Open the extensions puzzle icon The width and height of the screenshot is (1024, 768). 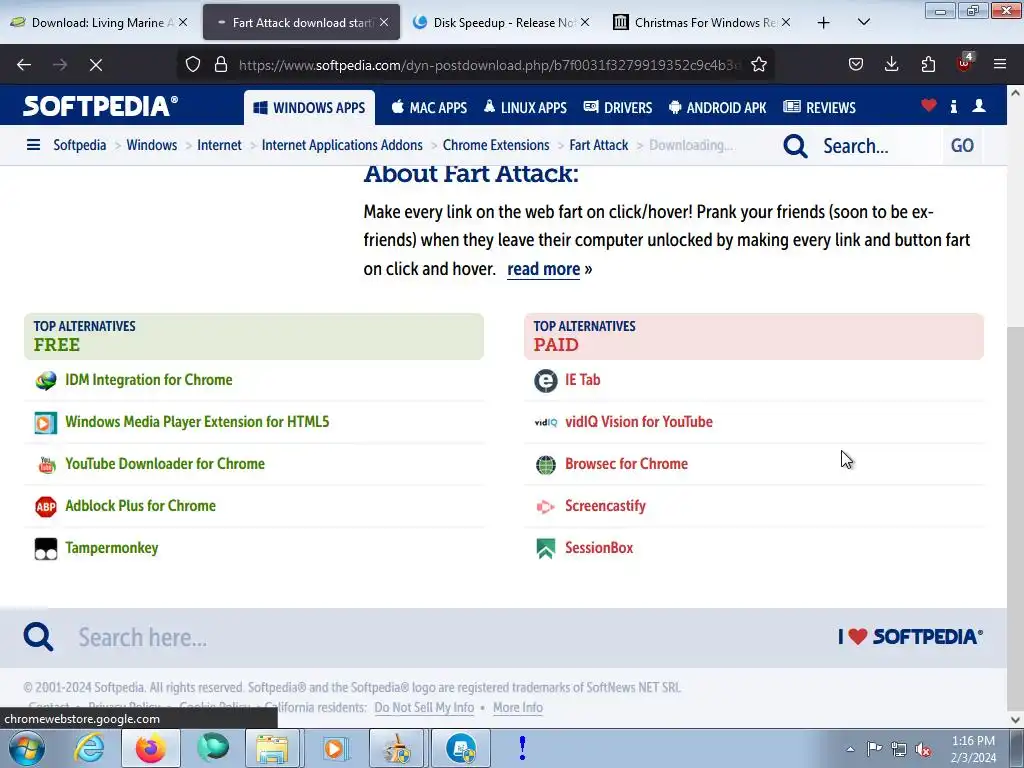(x=928, y=65)
